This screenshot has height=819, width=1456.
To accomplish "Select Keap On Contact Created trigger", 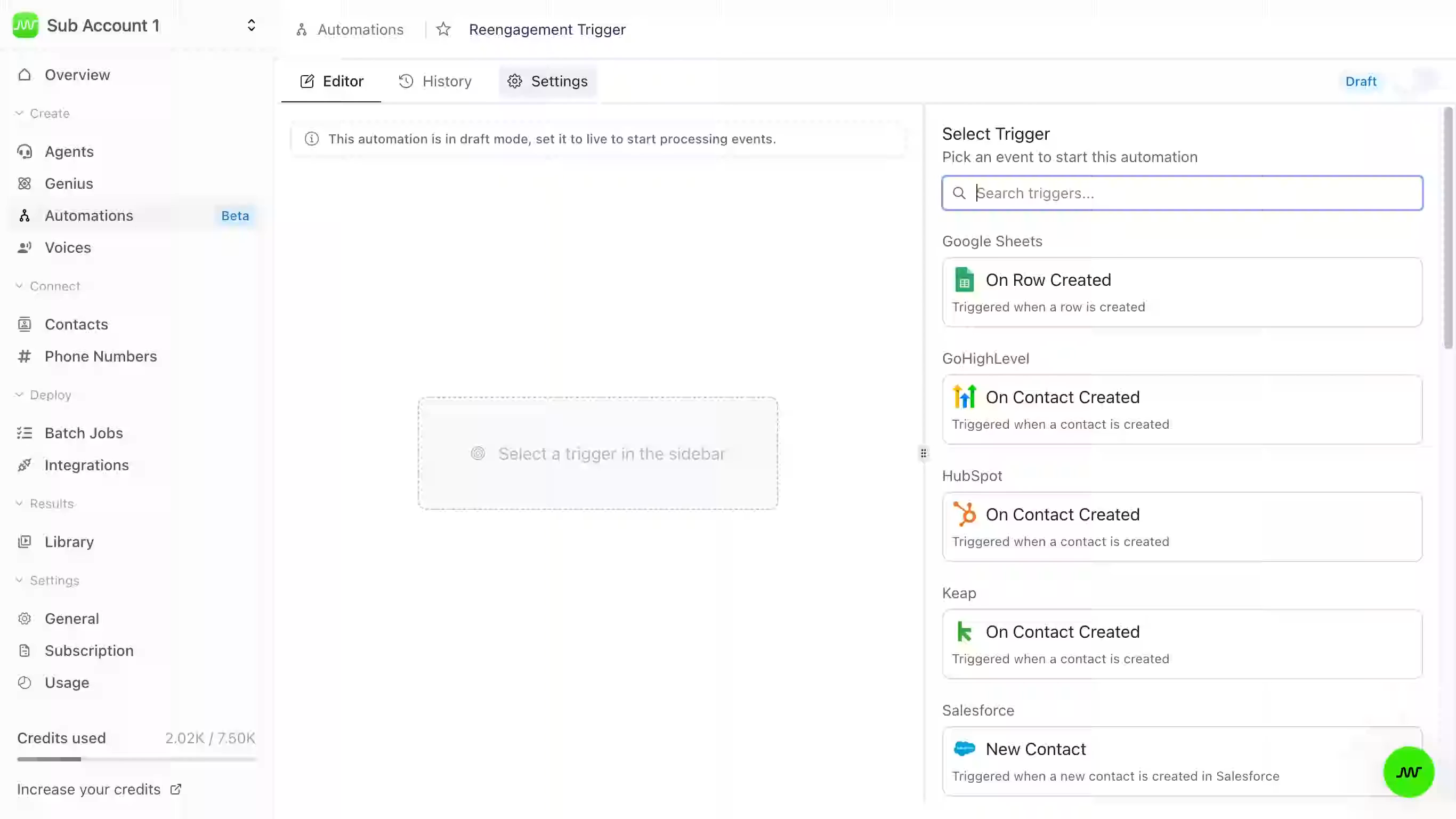I will click(1182, 644).
